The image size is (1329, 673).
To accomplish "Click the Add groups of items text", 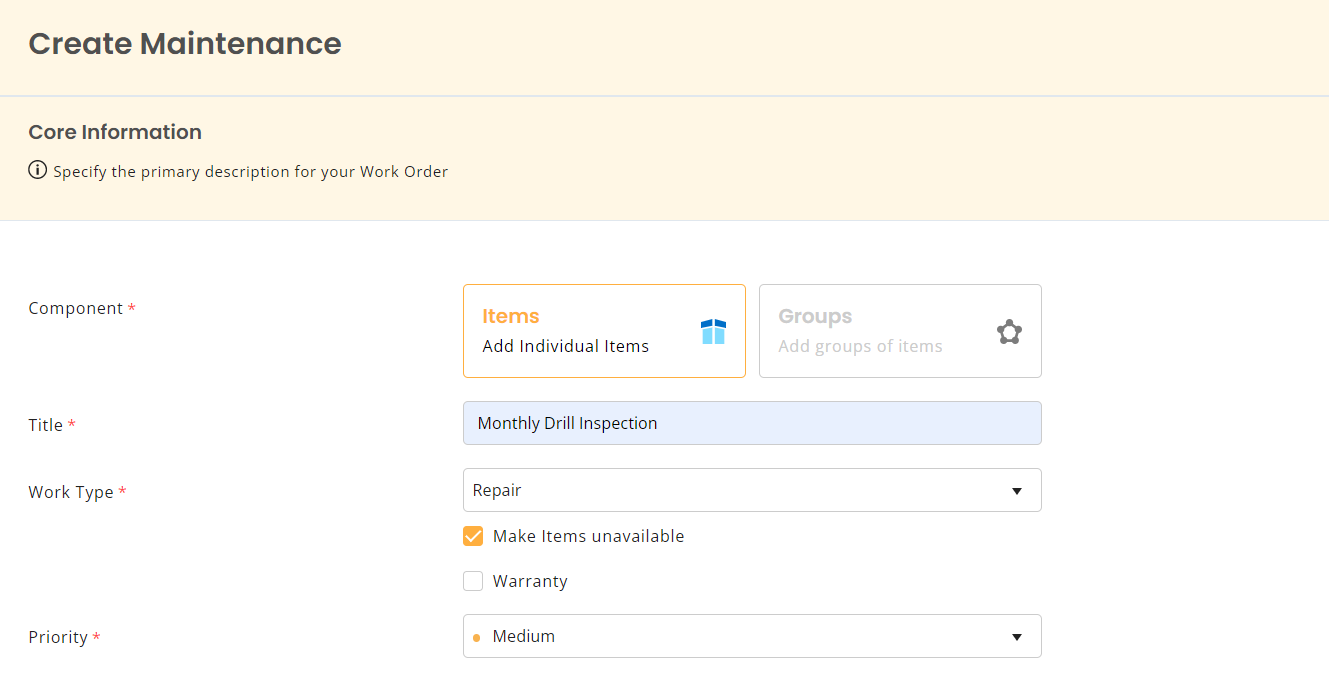I will tap(860, 346).
